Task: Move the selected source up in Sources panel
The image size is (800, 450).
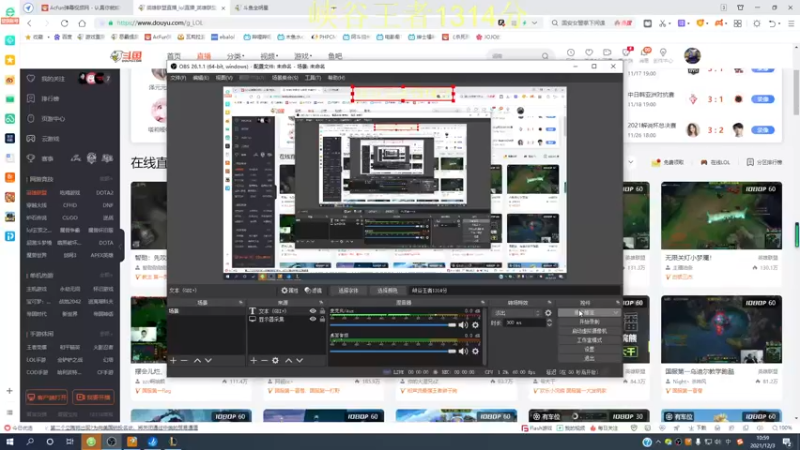Action: (289, 360)
